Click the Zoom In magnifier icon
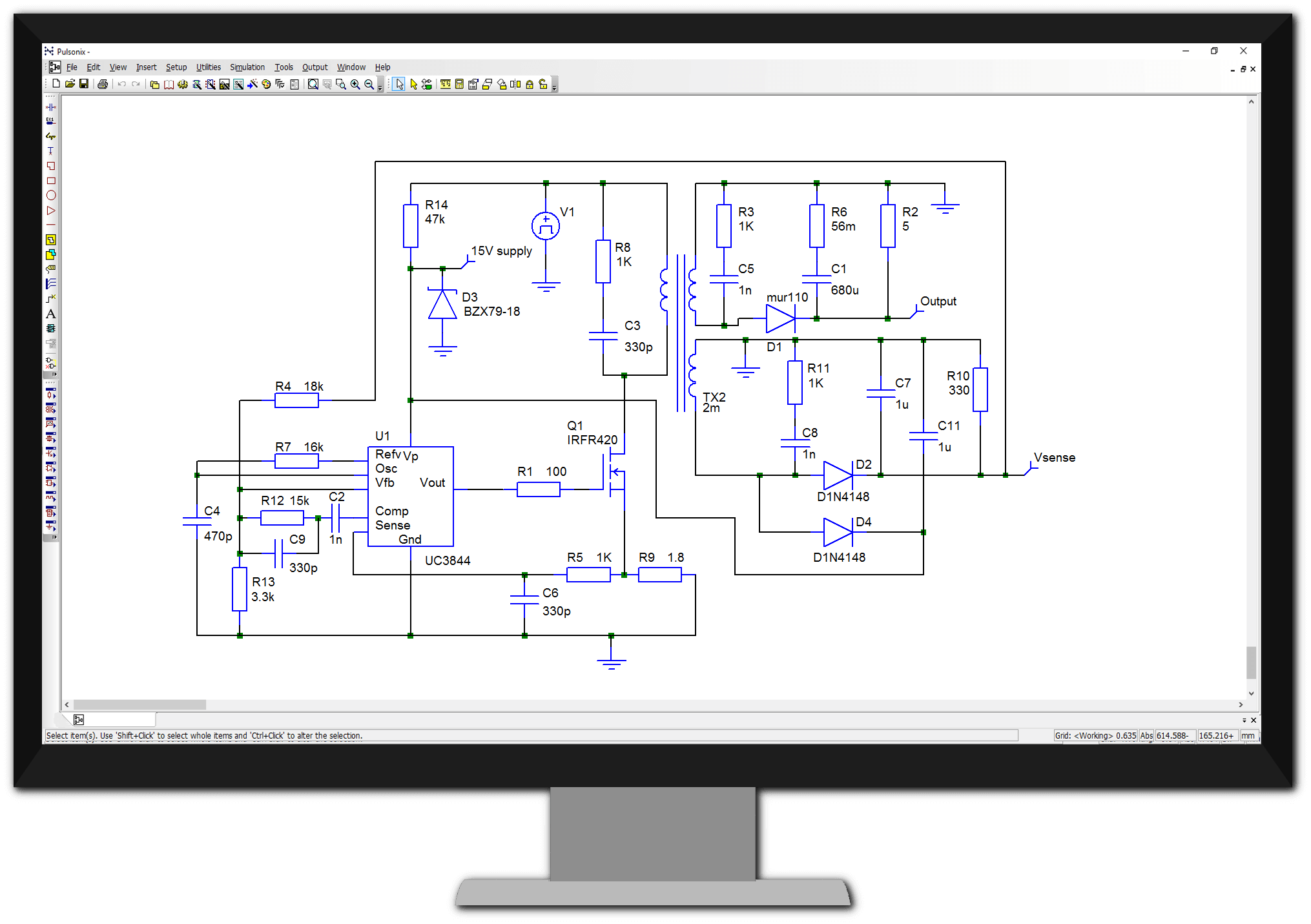The width and height of the screenshot is (1311, 924). [355, 84]
